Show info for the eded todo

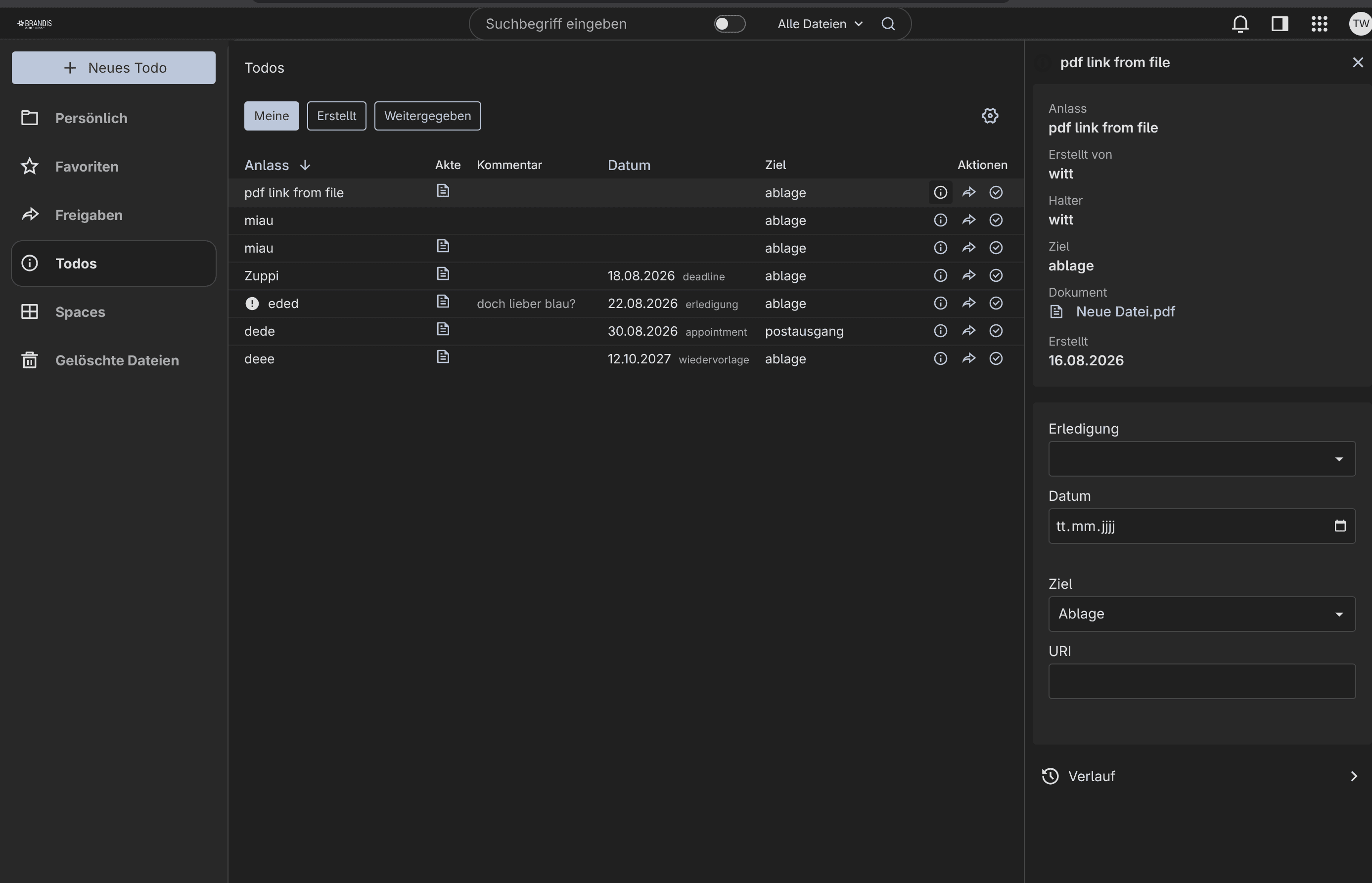click(x=941, y=304)
